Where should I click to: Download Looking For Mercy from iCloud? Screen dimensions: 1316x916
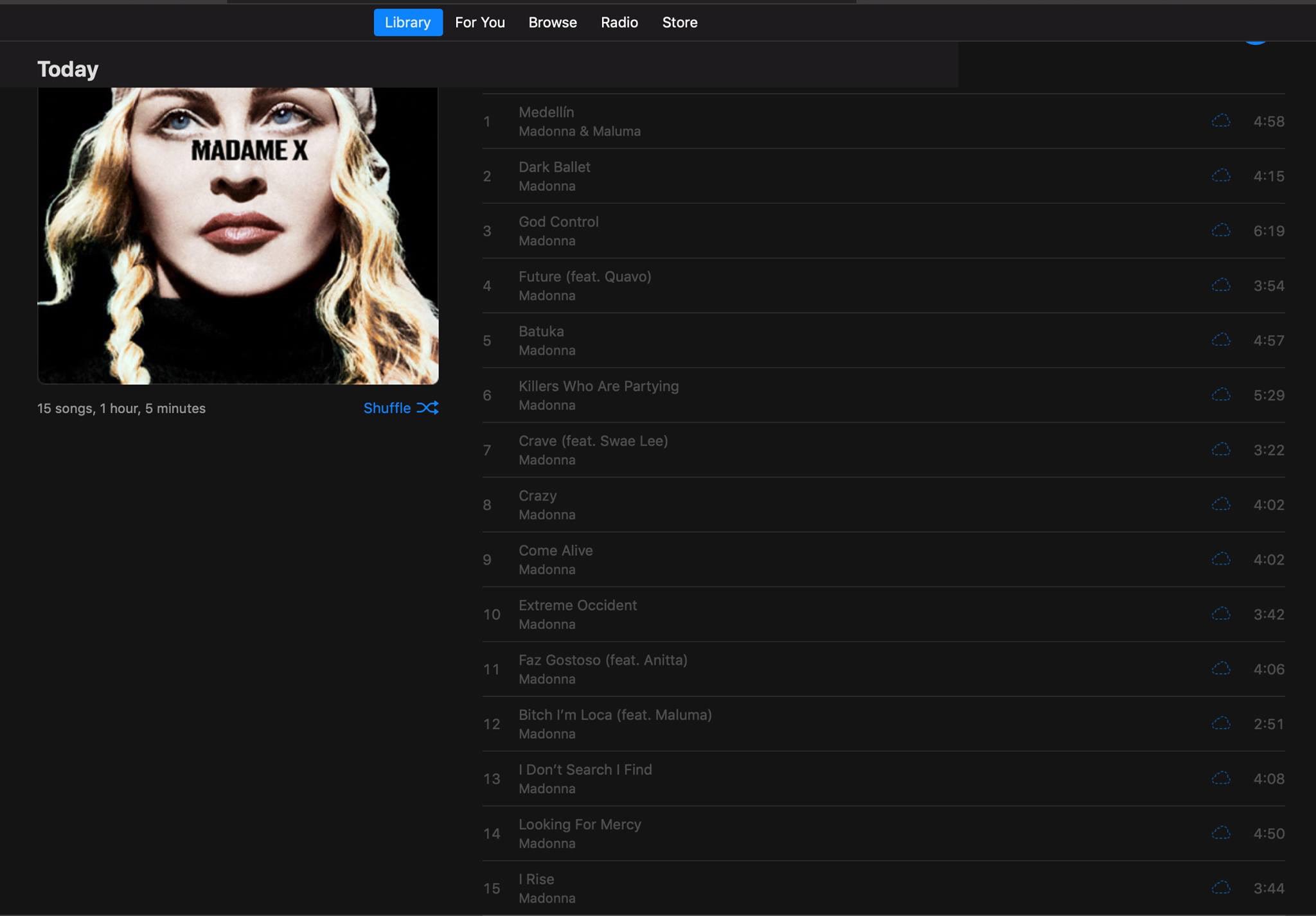[1221, 833]
